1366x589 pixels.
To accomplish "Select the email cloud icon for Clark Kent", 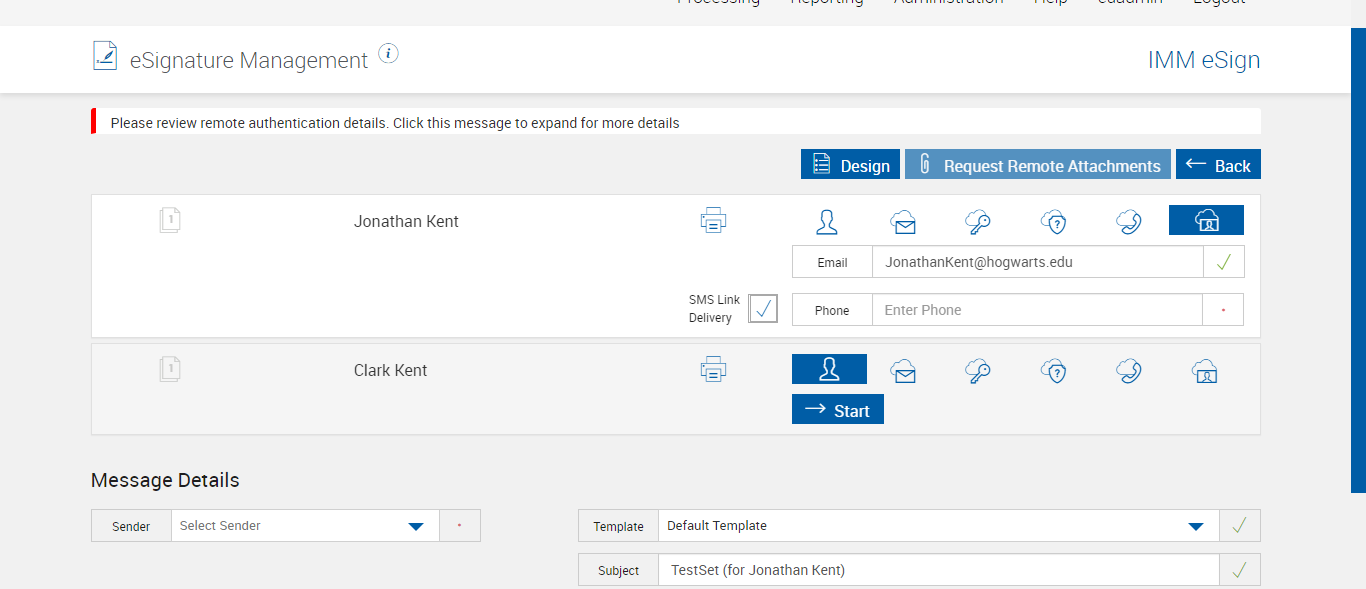I will [904, 372].
